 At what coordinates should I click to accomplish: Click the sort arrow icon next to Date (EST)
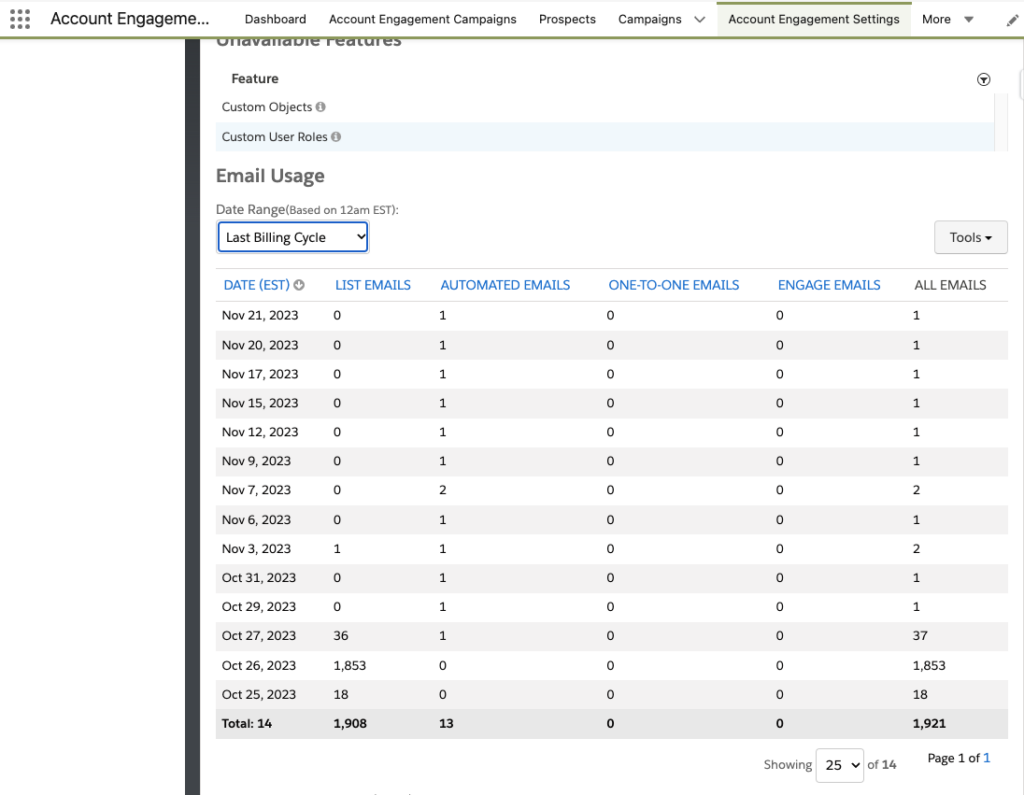299,285
